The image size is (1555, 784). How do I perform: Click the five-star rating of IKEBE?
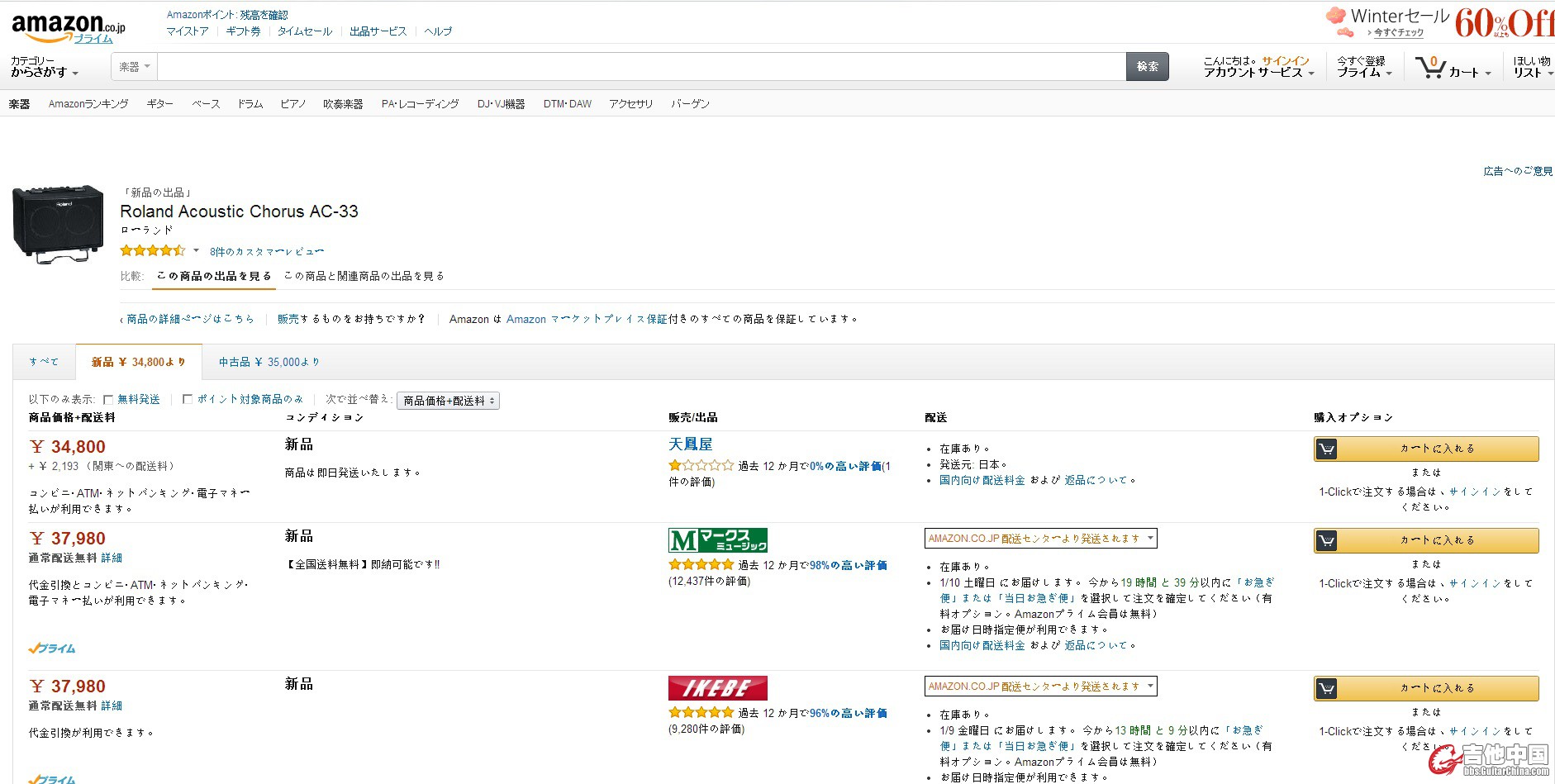point(701,712)
